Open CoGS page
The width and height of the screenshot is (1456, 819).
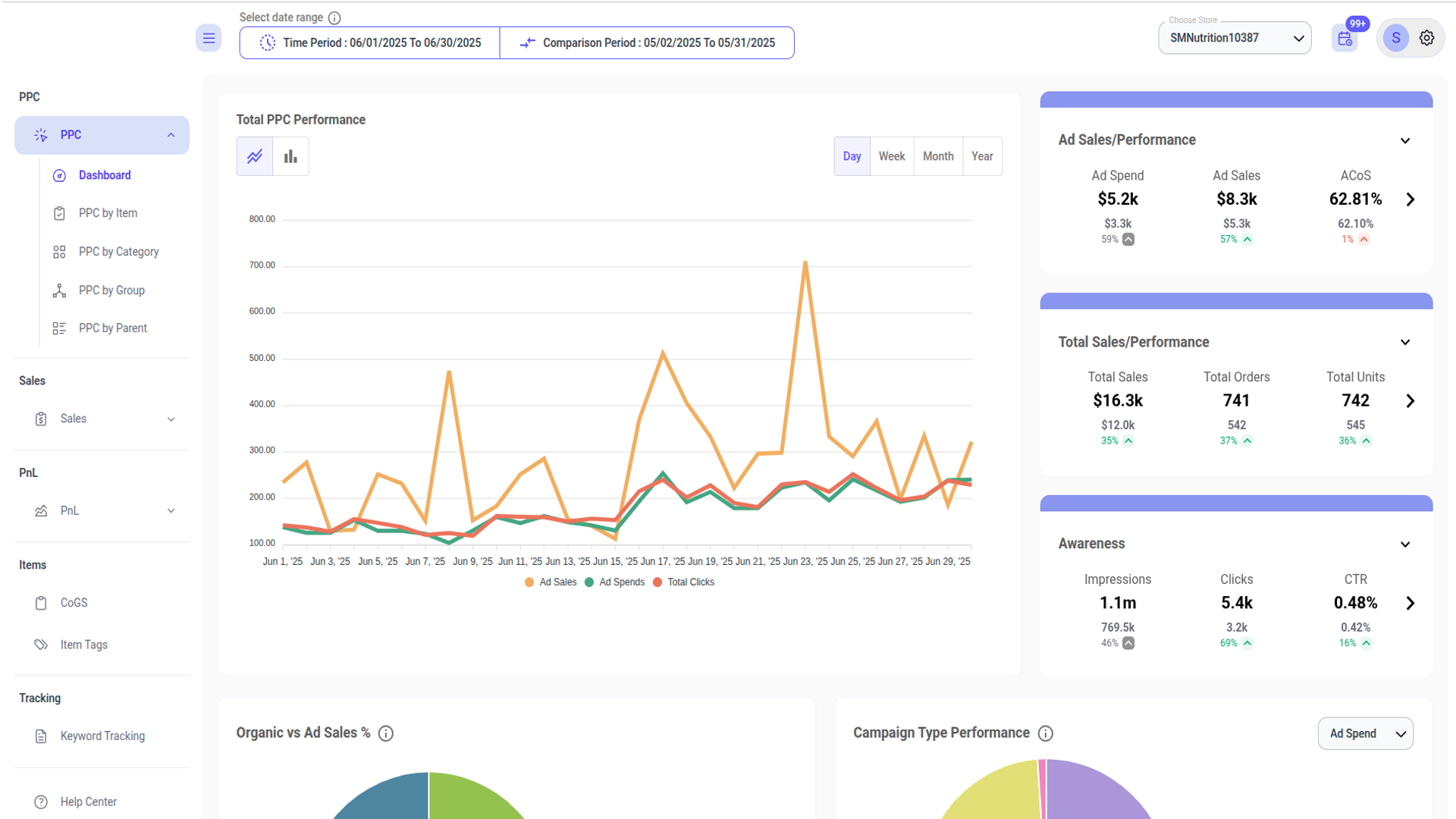[74, 603]
